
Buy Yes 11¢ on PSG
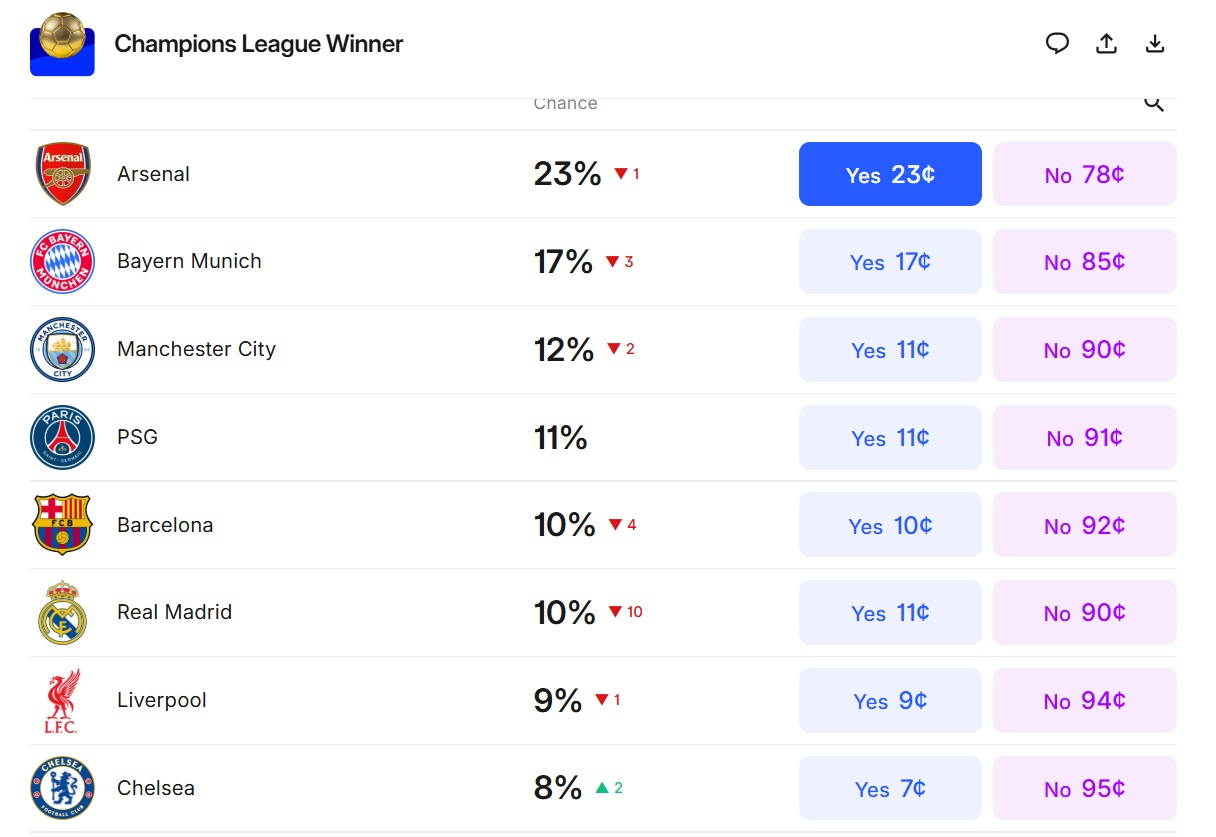[890, 438]
